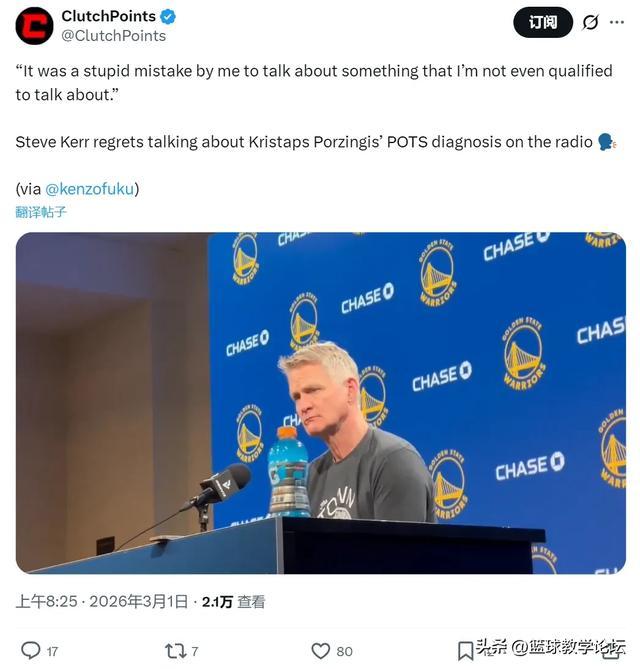Screen dimensions: 640x669
Task: Click the blue verified badge
Action: point(168,17)
